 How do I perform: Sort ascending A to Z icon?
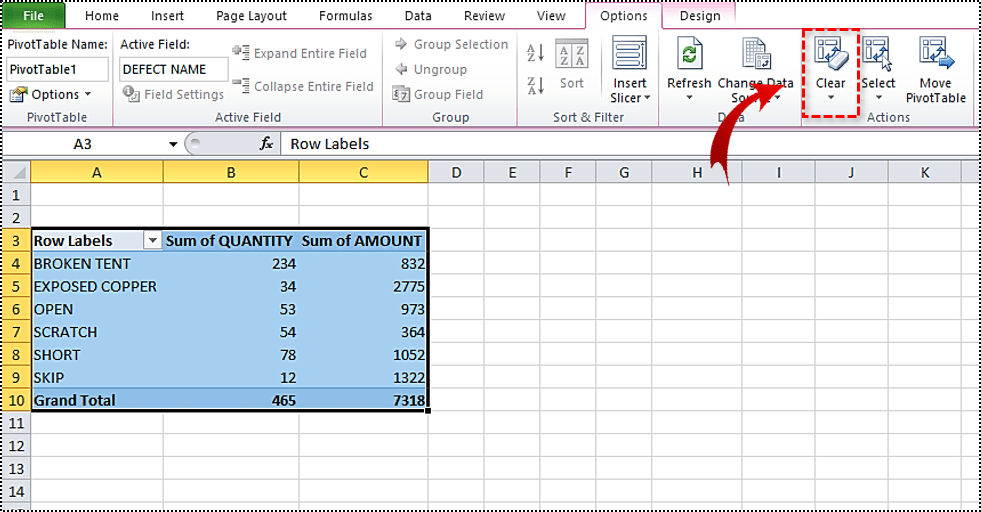(x=535, y=54)
